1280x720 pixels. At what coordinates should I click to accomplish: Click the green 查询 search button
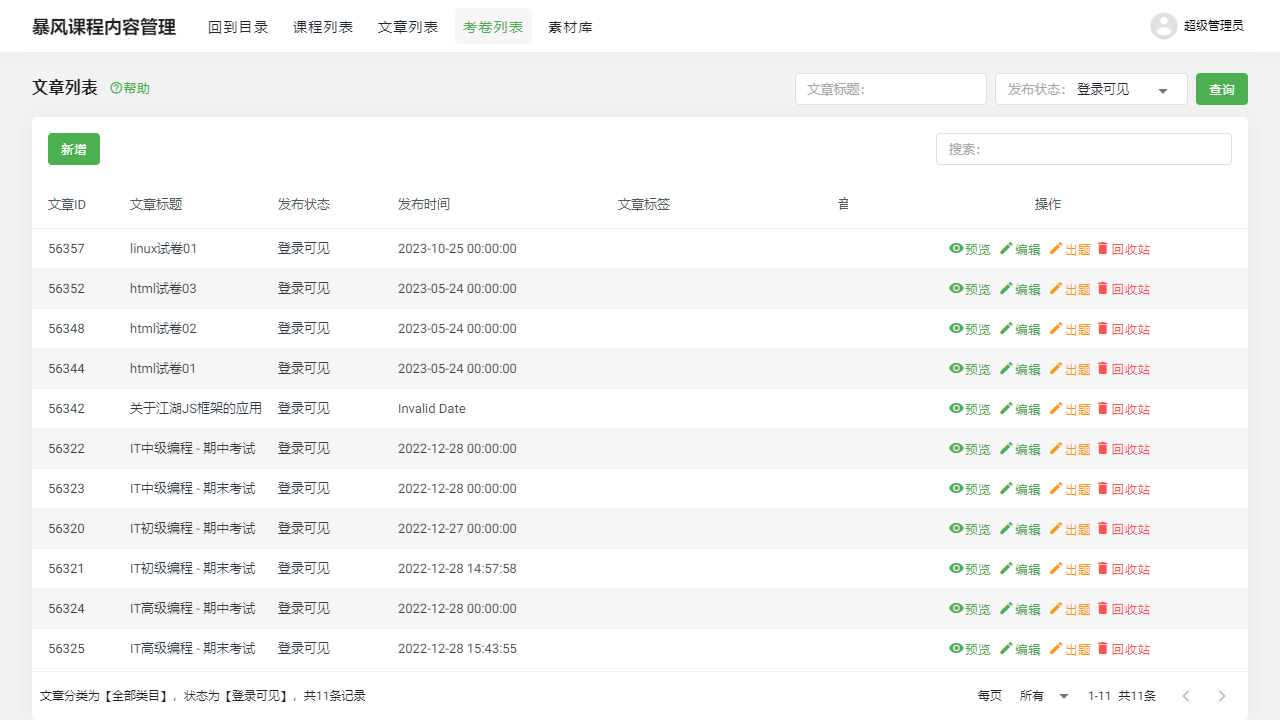click(1221, 88)
